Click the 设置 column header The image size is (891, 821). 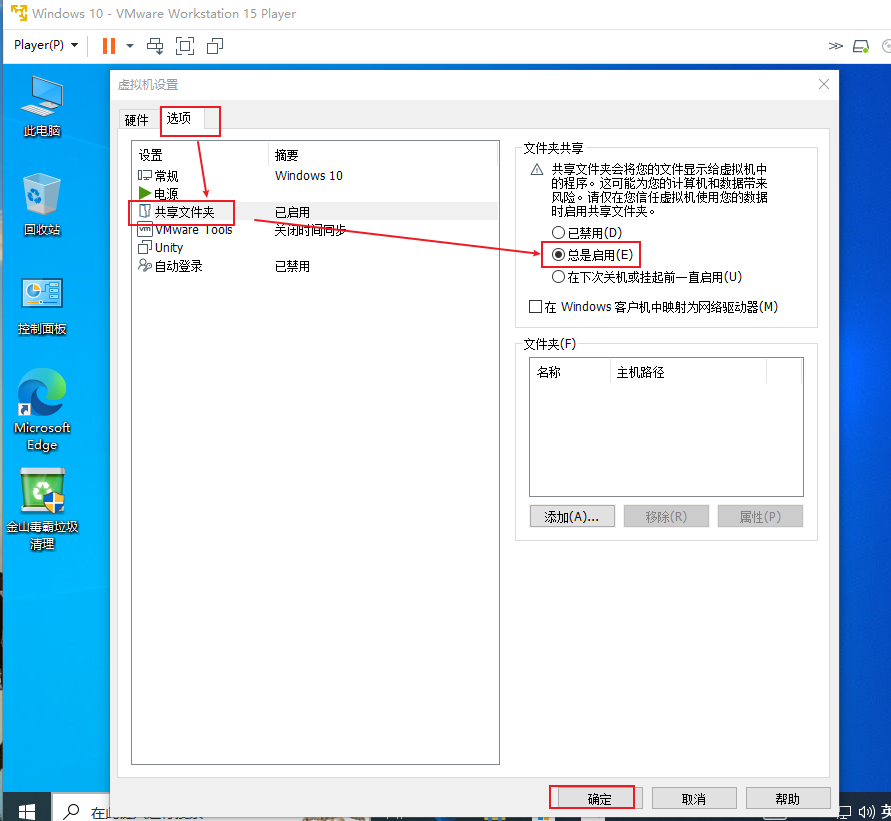point(201,155)
